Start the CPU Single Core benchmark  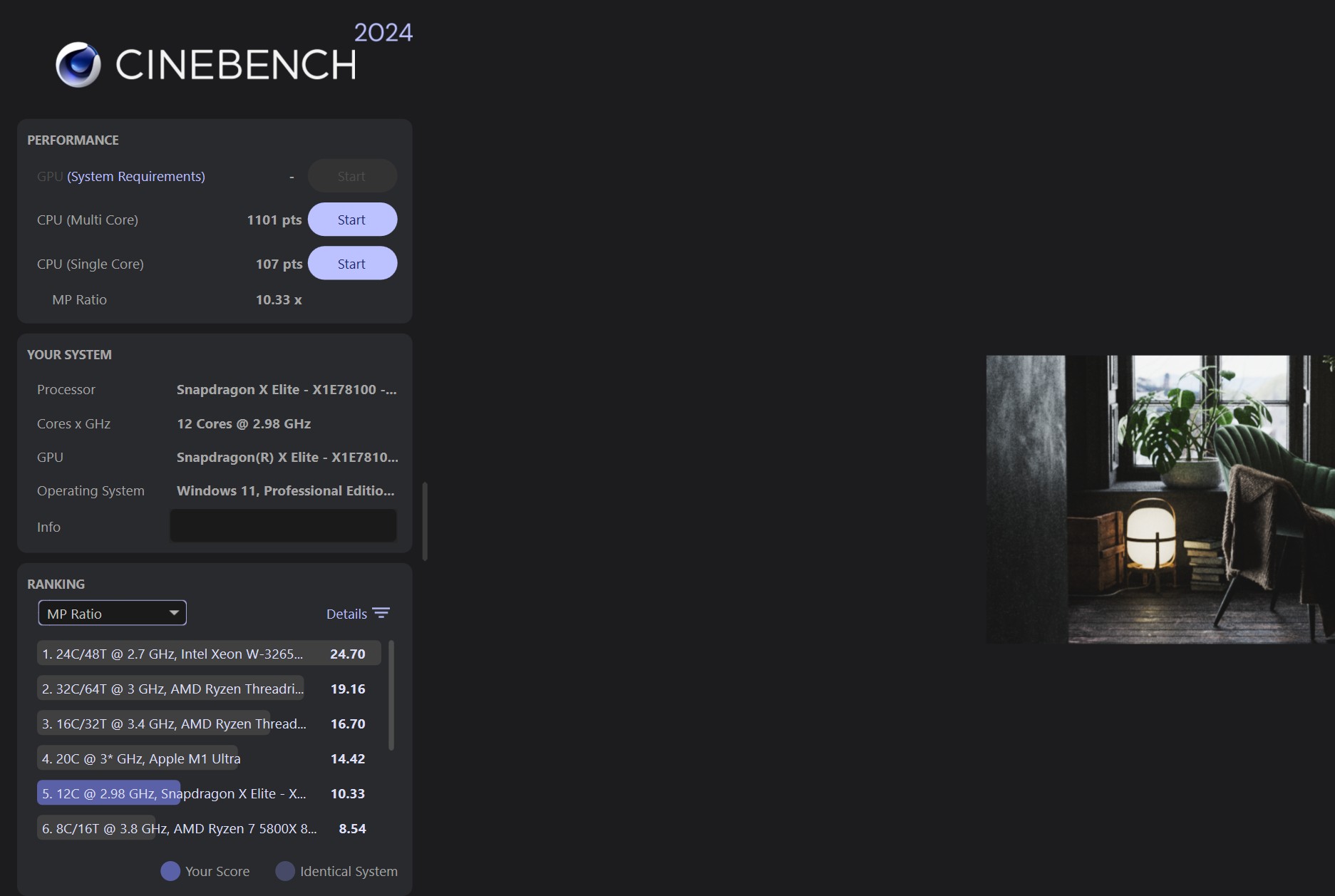tap(352, 264)
